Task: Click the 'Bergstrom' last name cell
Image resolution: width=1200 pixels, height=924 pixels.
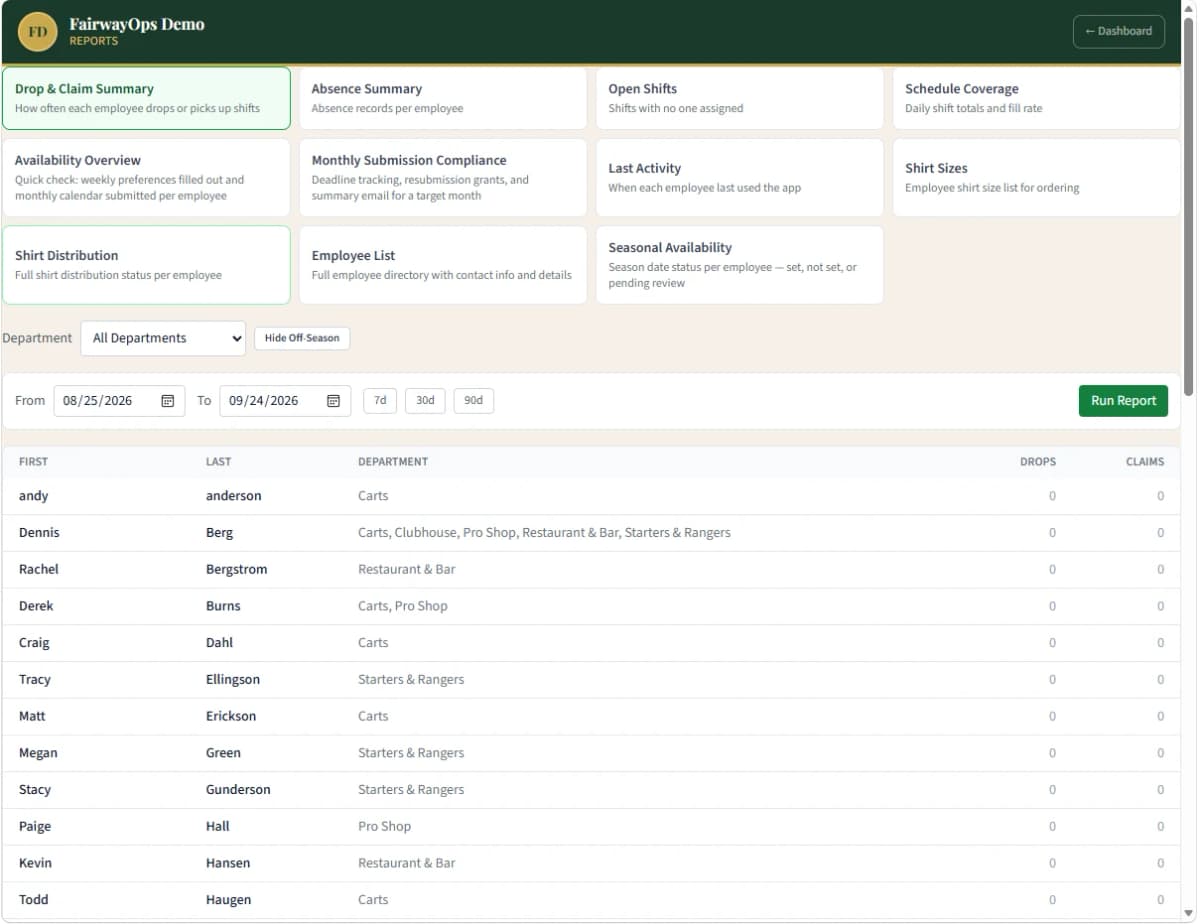Action: click(x=237, y=569)
